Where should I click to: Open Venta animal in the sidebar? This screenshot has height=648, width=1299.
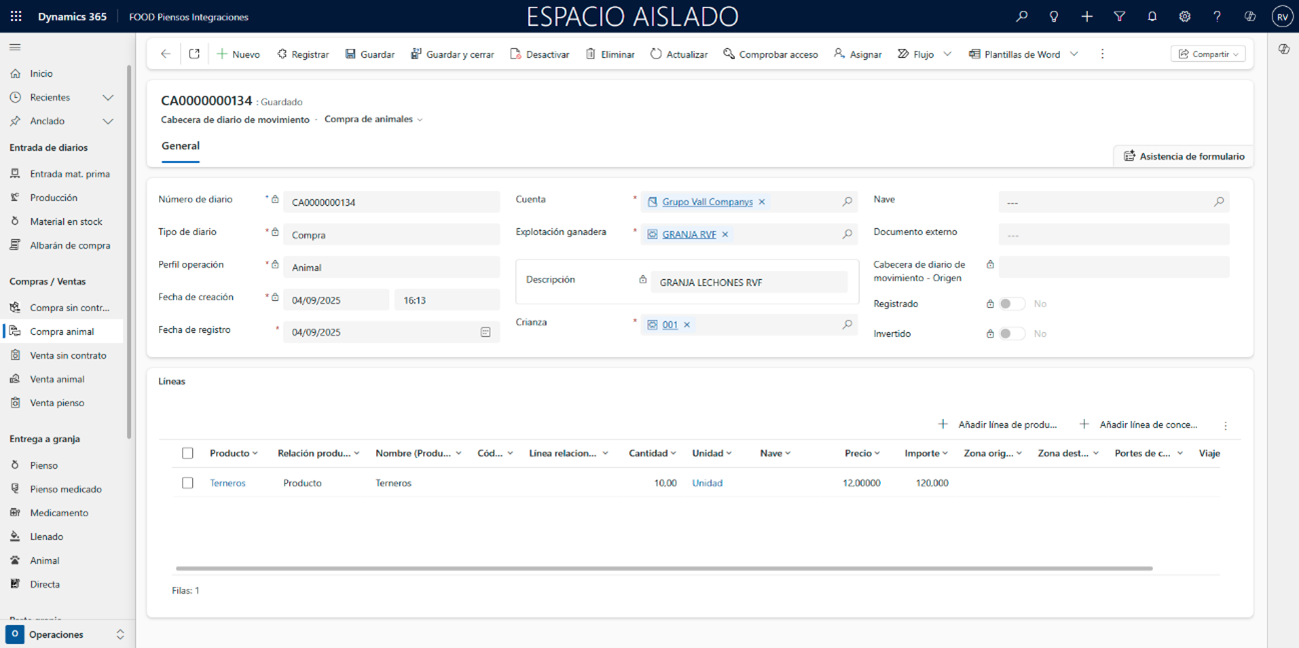57,379
